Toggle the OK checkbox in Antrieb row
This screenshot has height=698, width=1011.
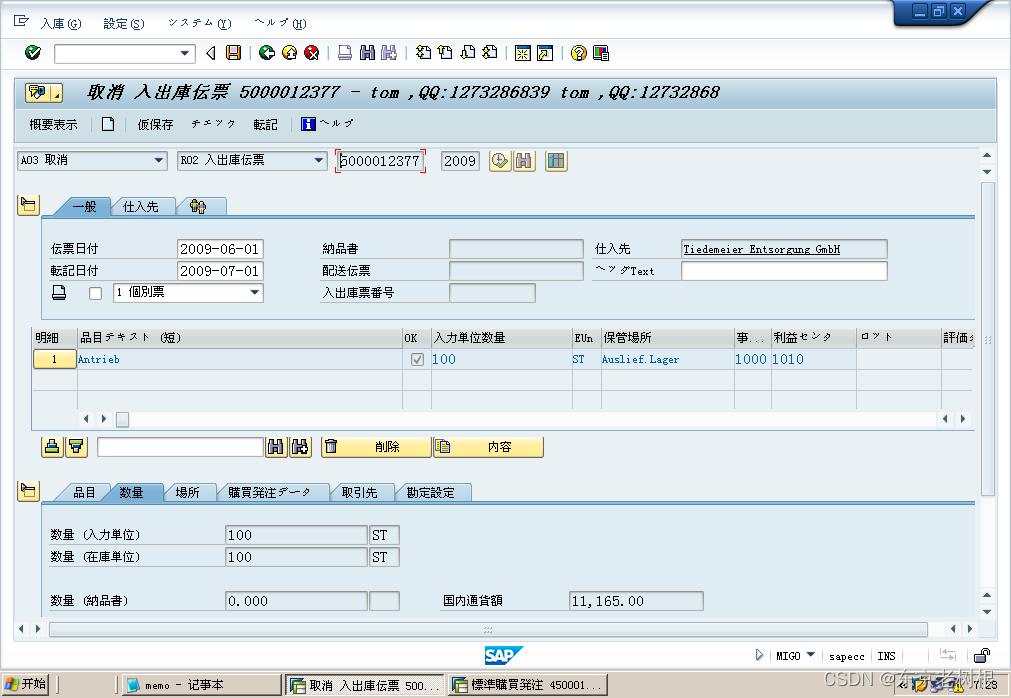pos(417,359)
